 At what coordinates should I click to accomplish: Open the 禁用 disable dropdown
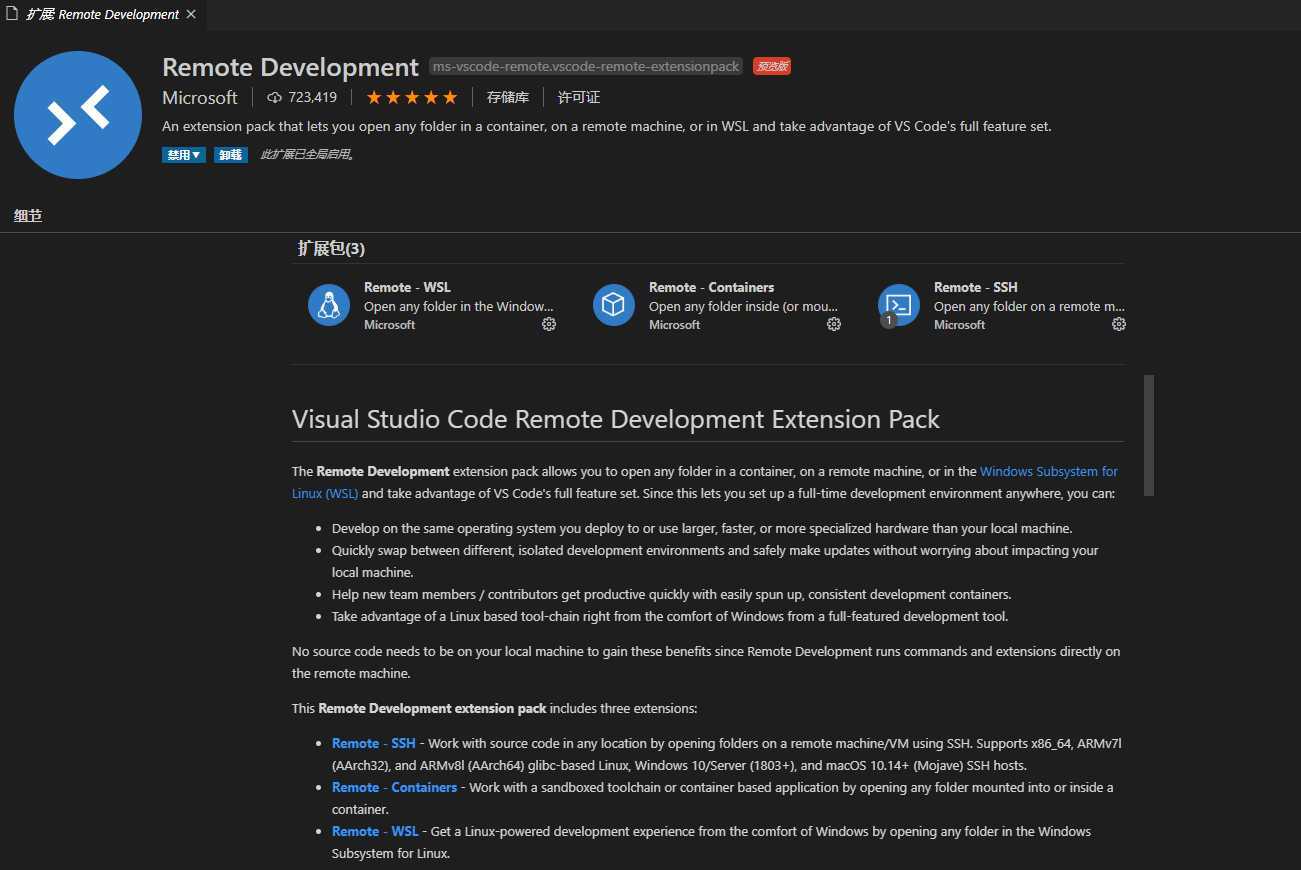[184, 155]
